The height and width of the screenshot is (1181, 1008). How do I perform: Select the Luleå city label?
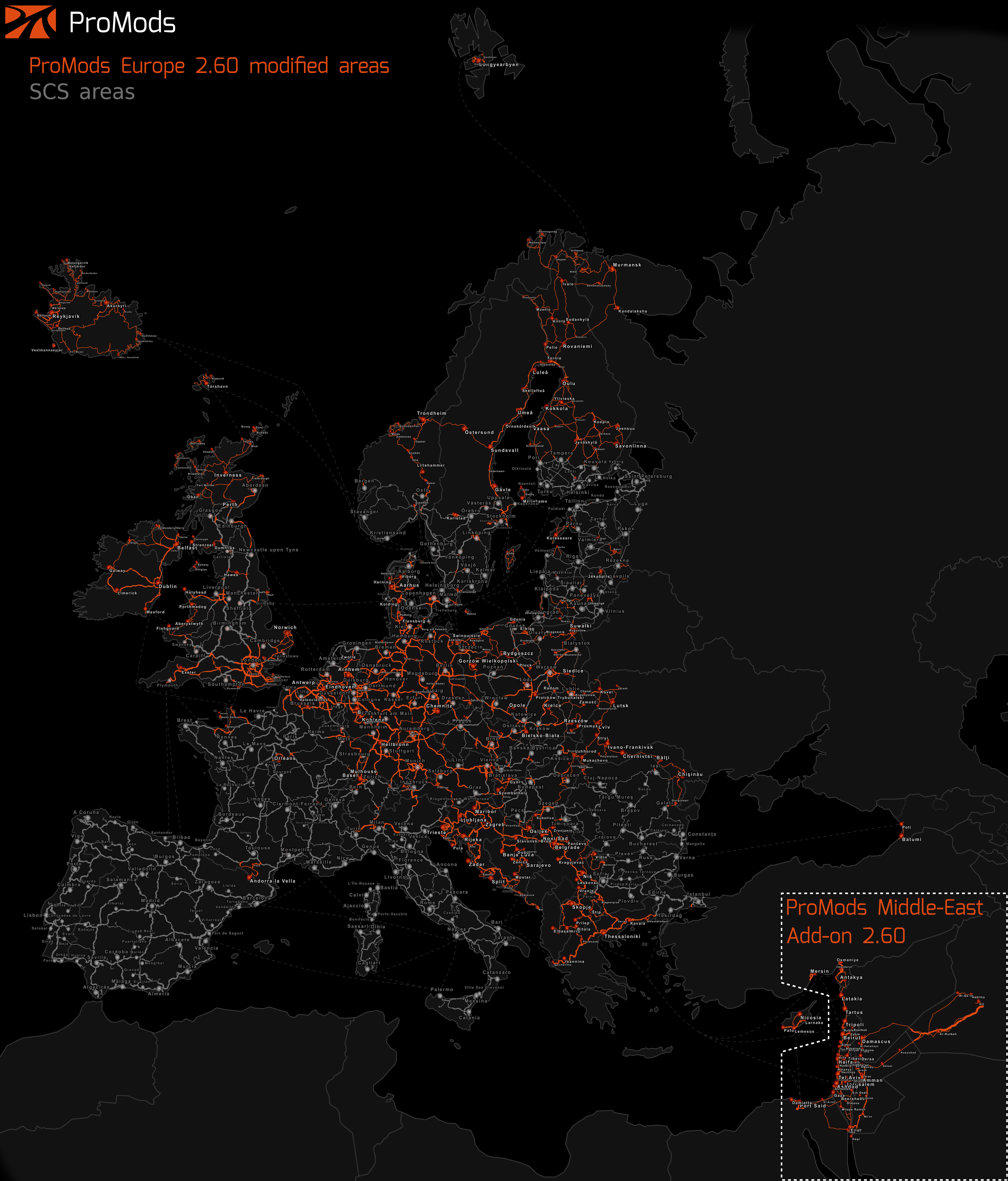tap(540, 372)
